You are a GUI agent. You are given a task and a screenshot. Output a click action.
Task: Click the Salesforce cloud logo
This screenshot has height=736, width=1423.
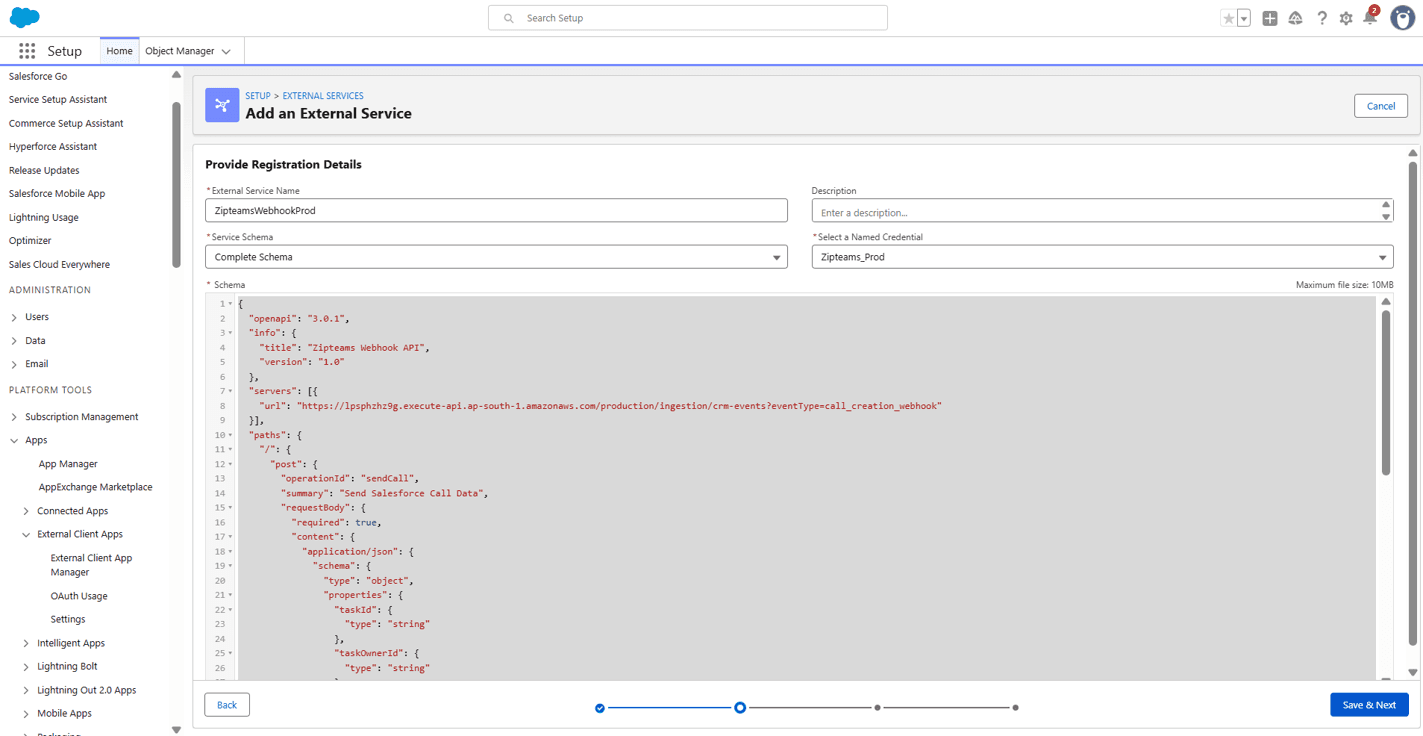point(24,17)
